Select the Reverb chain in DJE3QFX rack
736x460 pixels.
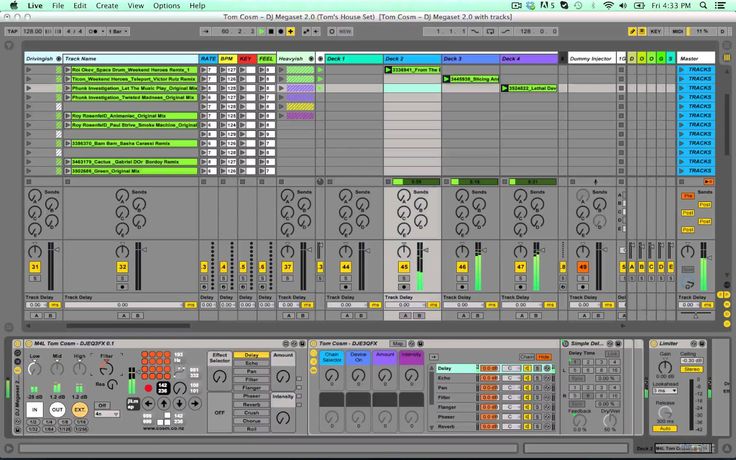(x=456, y=426)
